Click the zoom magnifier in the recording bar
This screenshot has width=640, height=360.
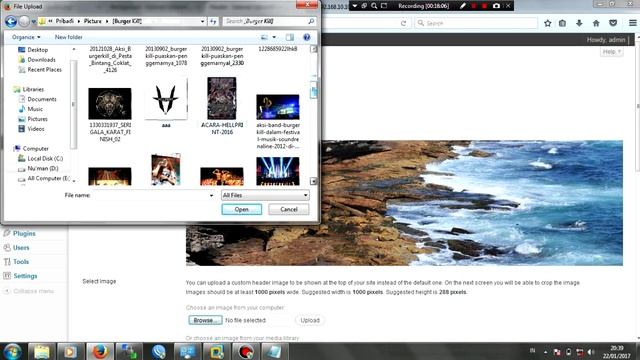374,6
